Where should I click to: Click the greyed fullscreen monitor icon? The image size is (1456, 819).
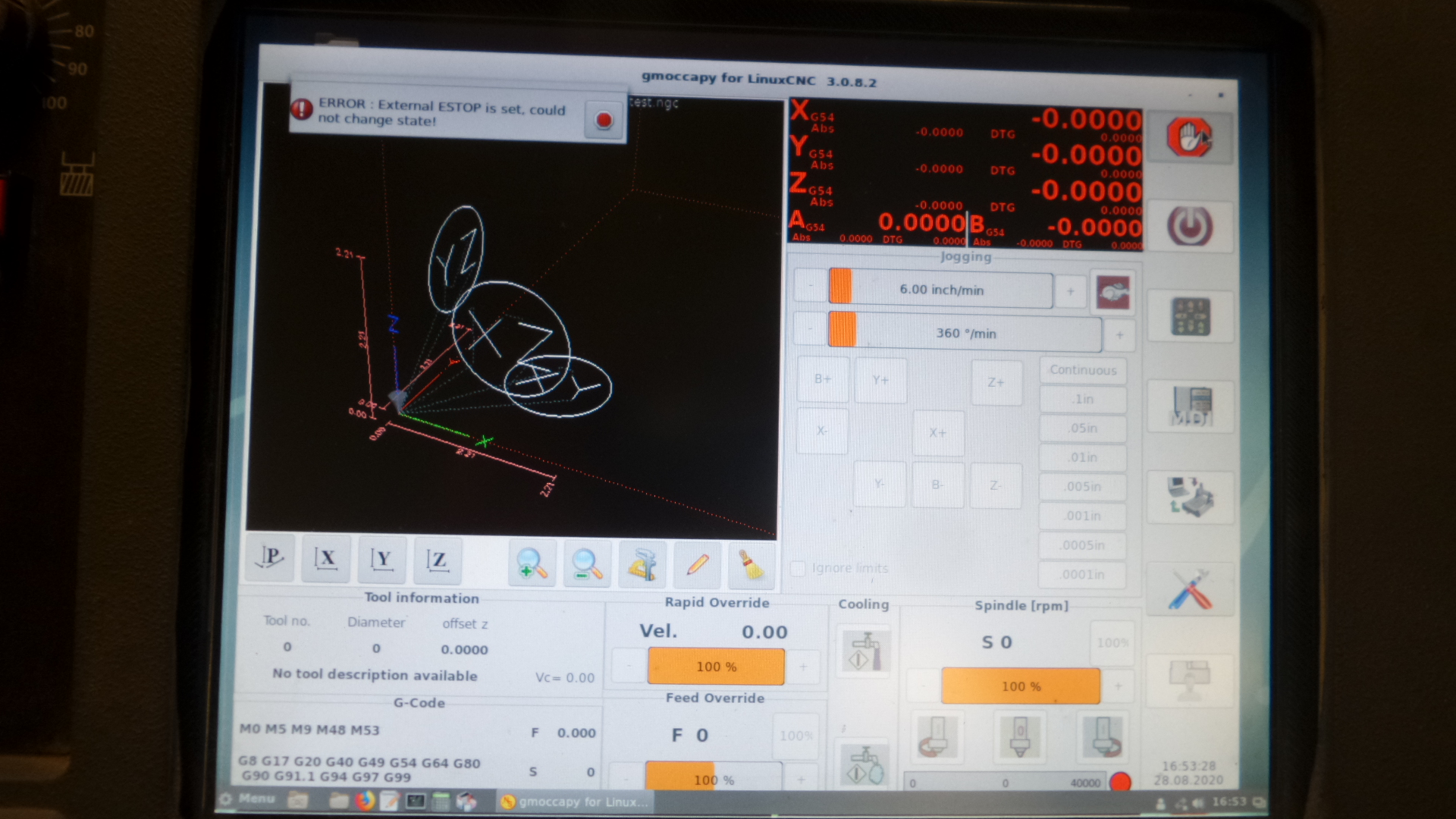pos(1190,680)
